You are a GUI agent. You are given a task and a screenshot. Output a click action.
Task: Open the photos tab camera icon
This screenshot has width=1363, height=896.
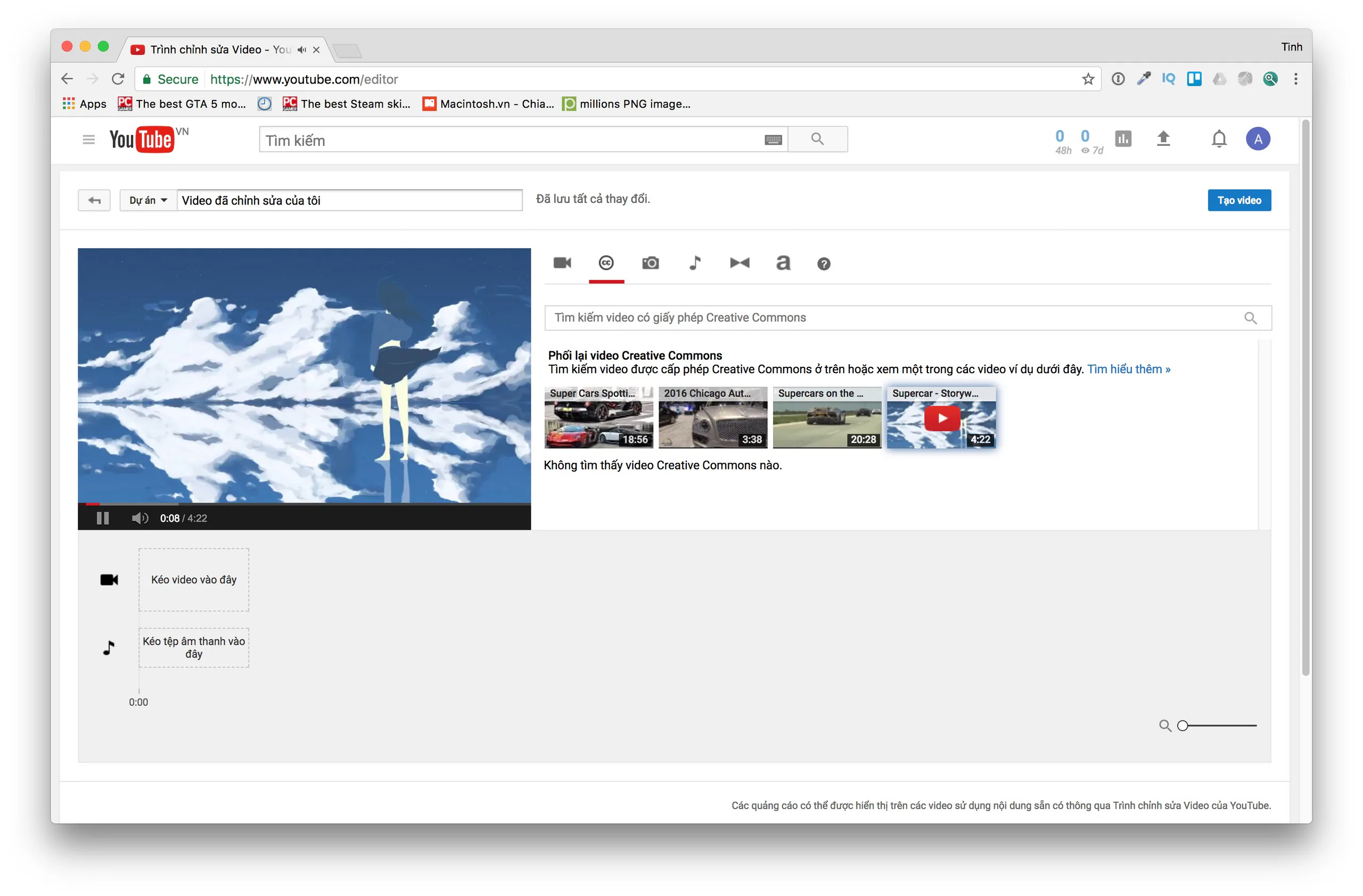coord(650,263)
